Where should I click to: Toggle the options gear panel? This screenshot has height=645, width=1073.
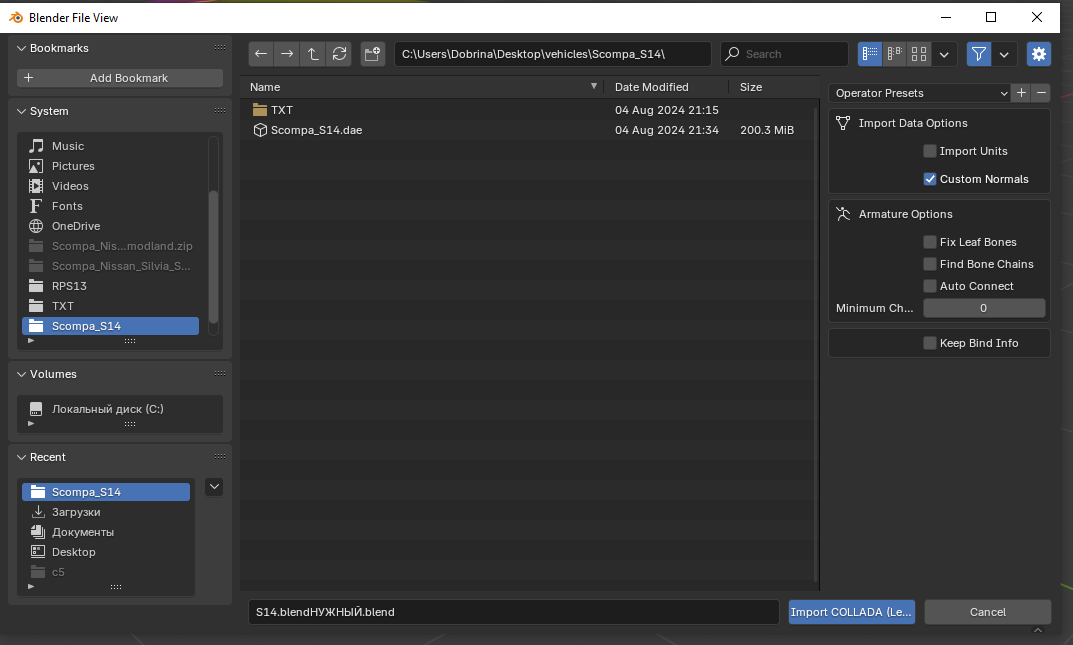coord(1039,54)
